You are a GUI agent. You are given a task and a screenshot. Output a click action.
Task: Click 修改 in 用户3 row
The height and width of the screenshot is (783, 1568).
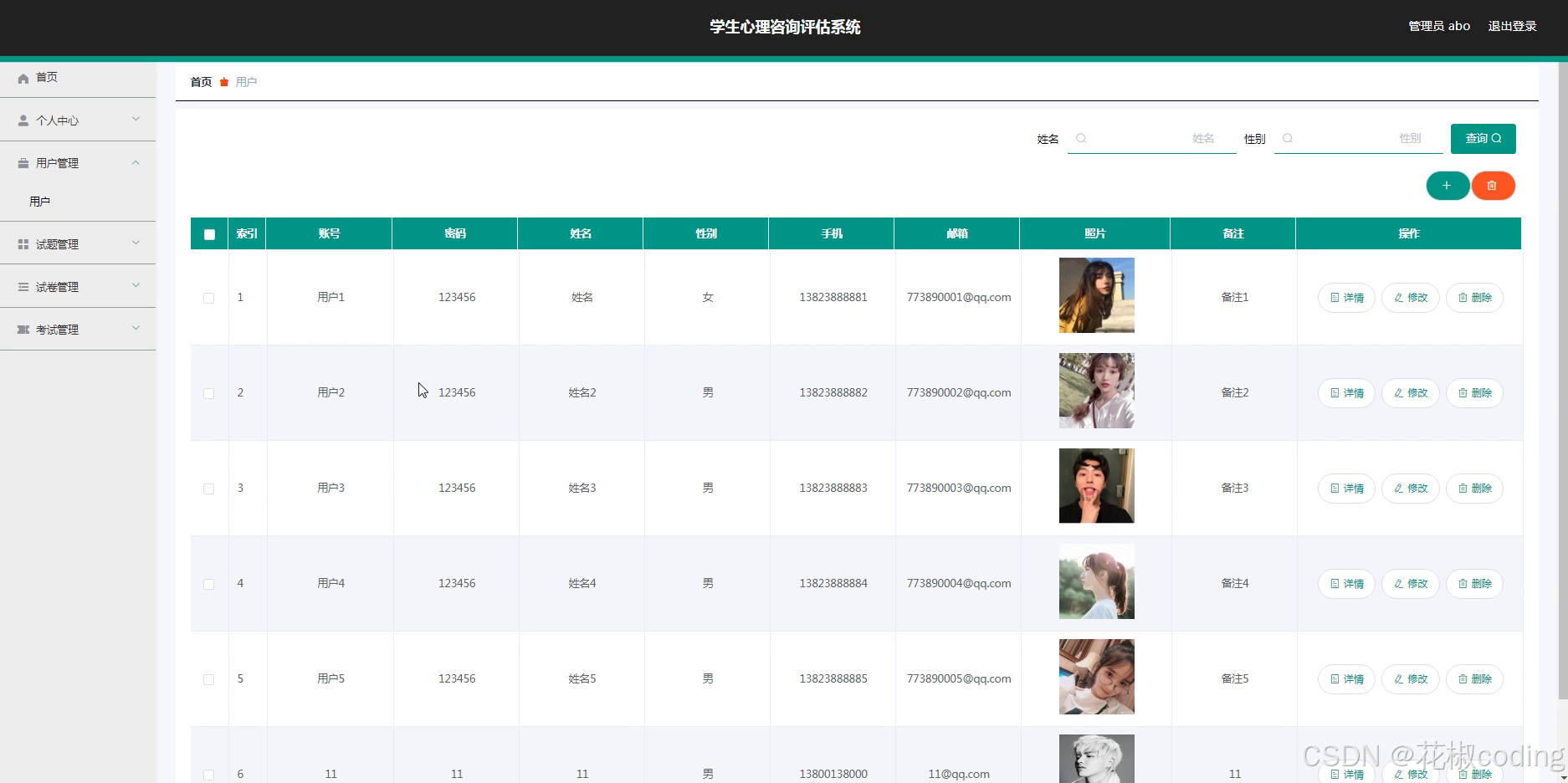[x=1410, y=489]
